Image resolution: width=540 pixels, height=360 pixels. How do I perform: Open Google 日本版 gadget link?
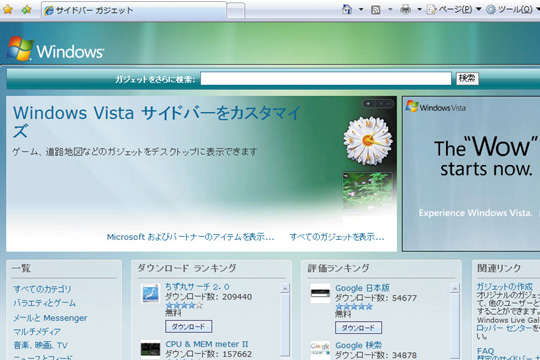362,288
